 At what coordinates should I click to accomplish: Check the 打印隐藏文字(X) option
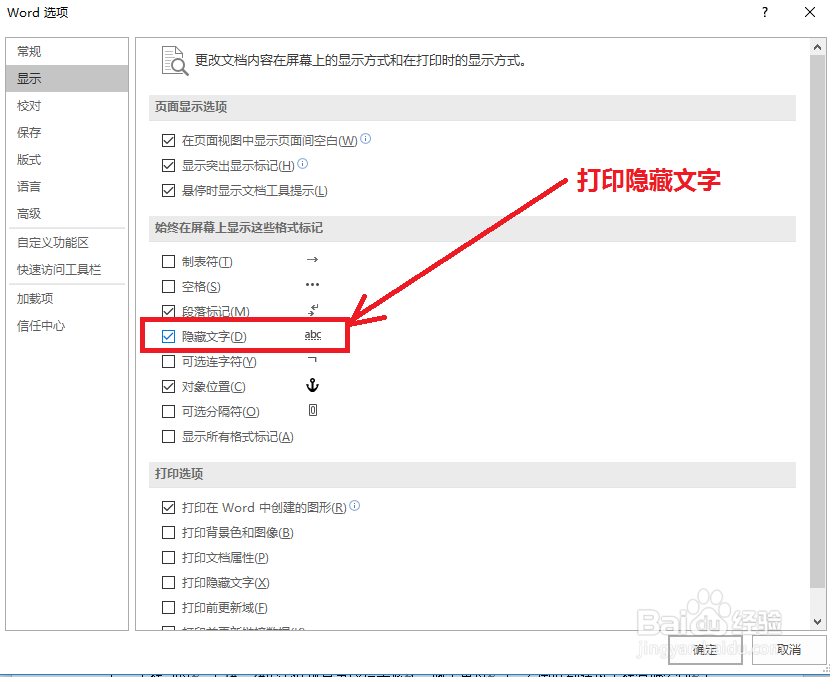[x=168, y=582]
